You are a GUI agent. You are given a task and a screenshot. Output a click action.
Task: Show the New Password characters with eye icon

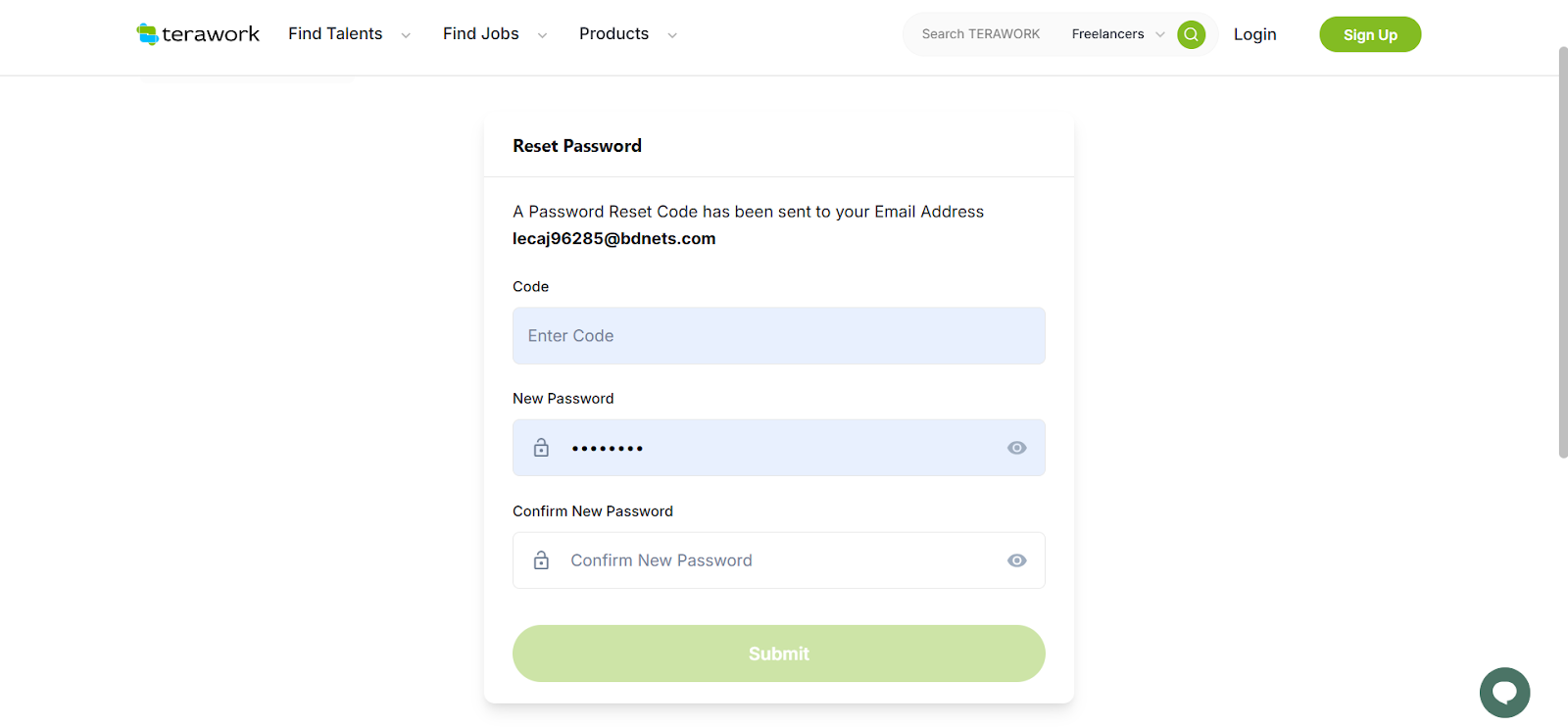click(x=1017, y=448)
